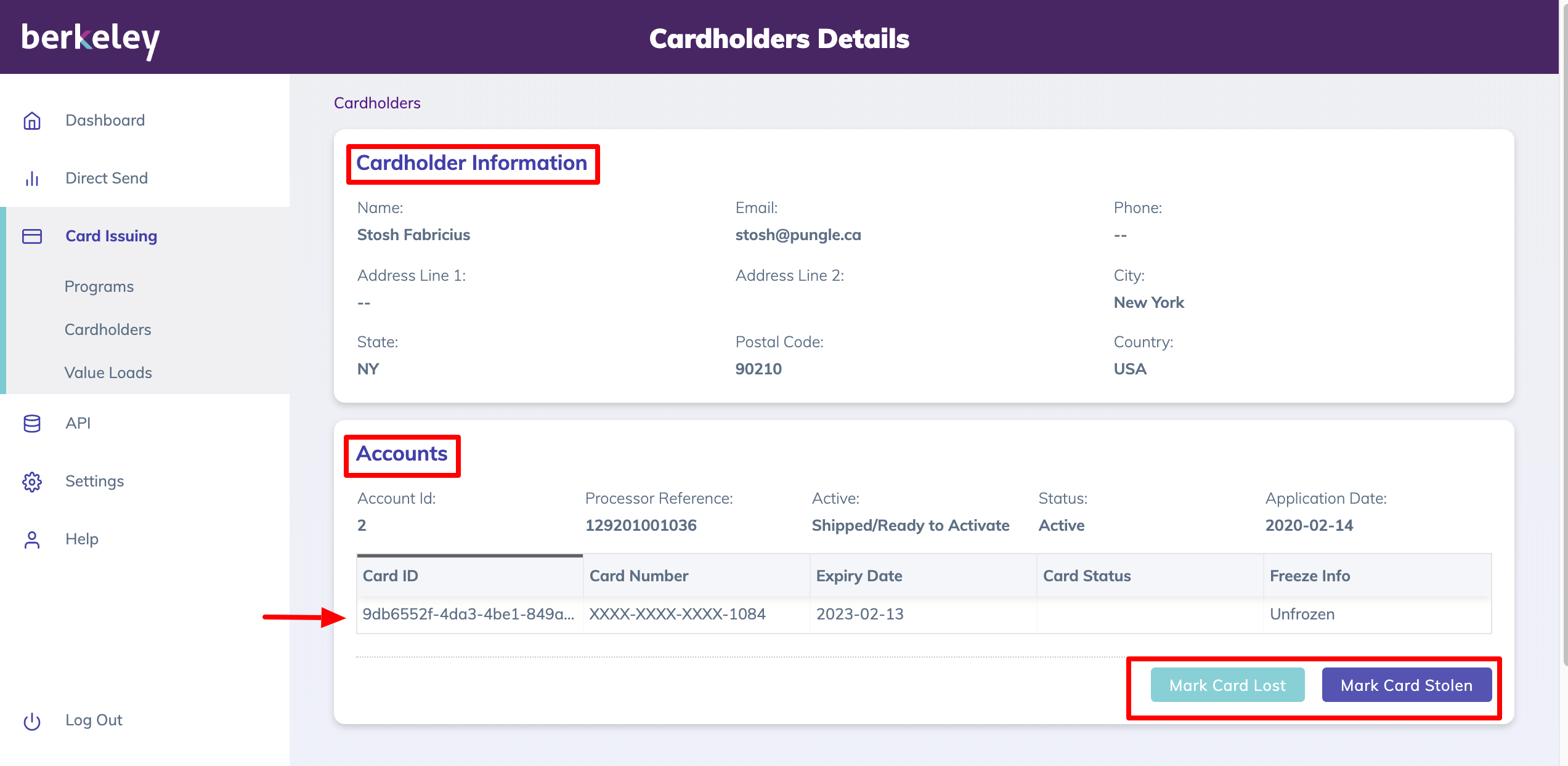Select the card row starting 9db6552f

click(468, 614)
